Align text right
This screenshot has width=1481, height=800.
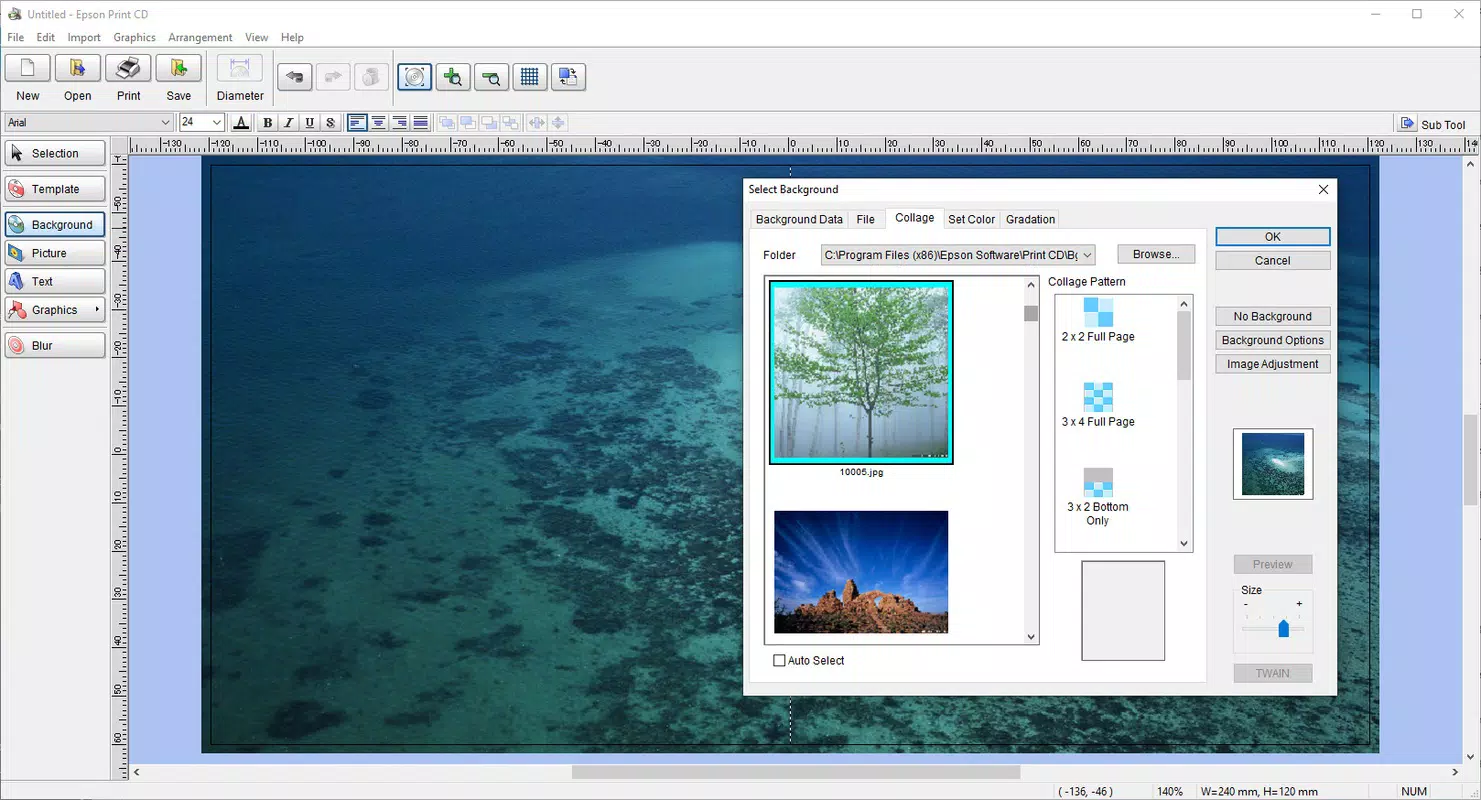tap(399, 123)
